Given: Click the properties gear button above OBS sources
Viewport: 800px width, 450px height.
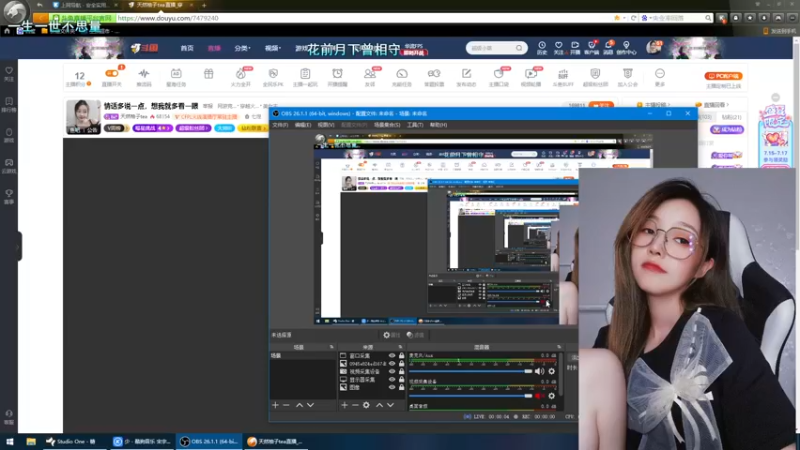Looking at the screenshot, I should pyautogui.click(x=392, y=335).
